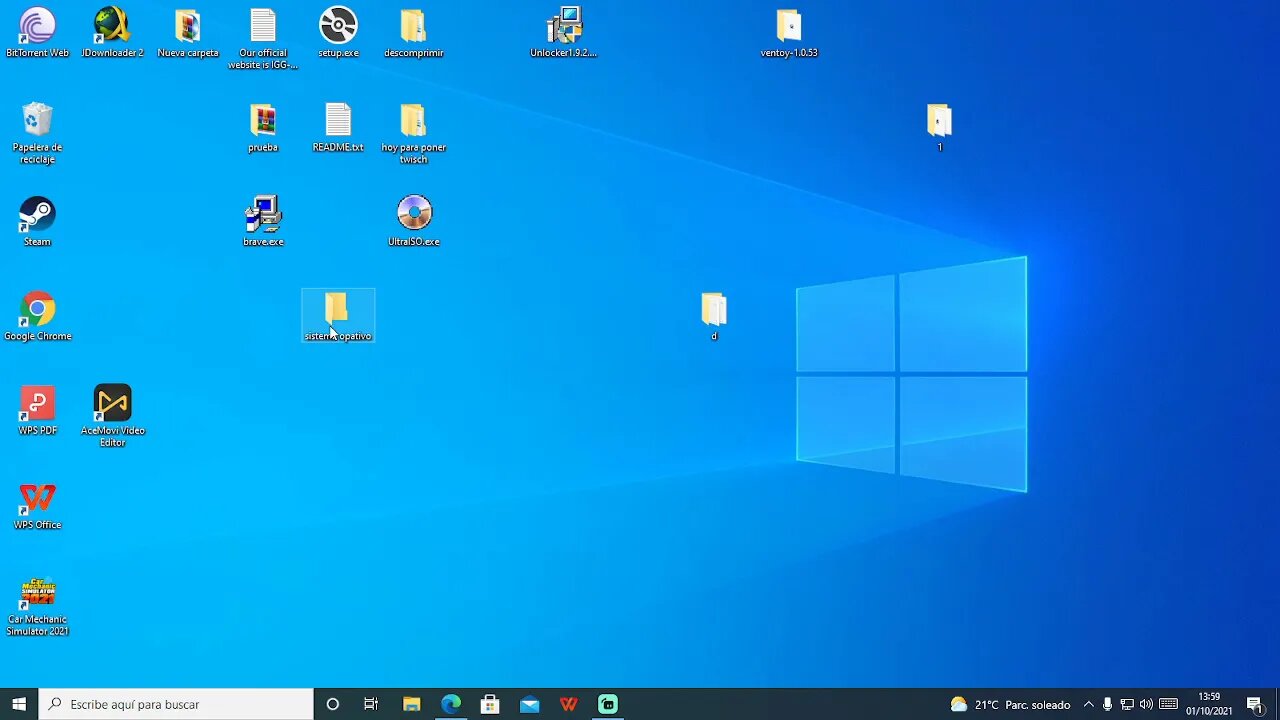Select the README.txt file icon
The image size is (1280, 720).
click(x=338, y=127)
